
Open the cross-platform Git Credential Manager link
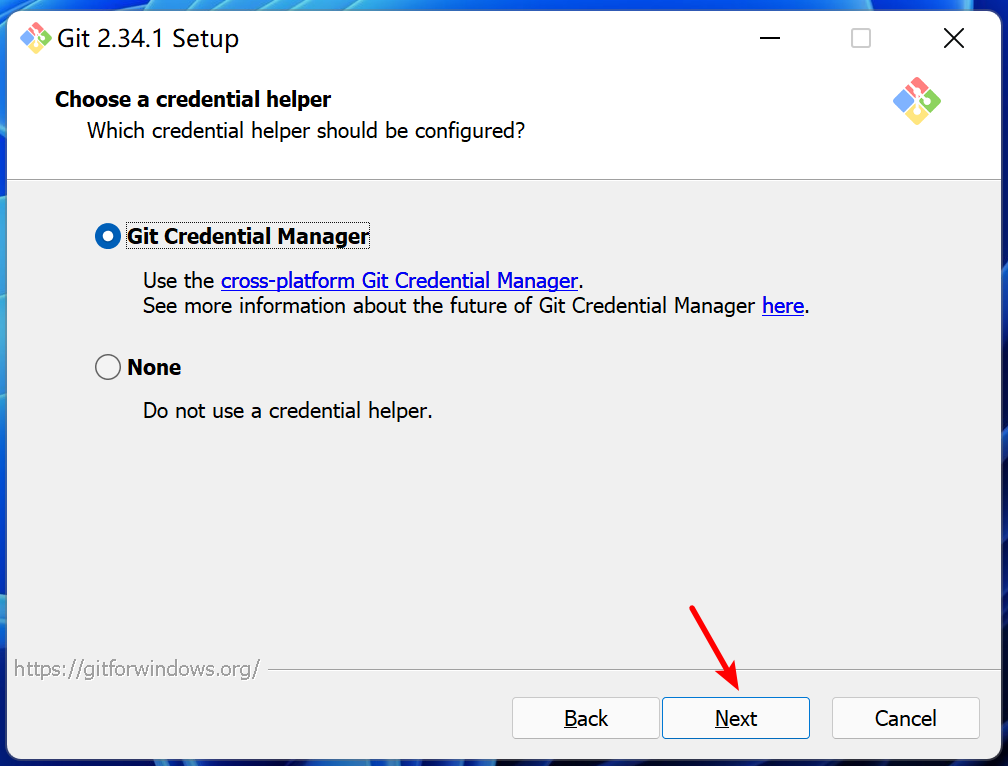tap(399, 281)
